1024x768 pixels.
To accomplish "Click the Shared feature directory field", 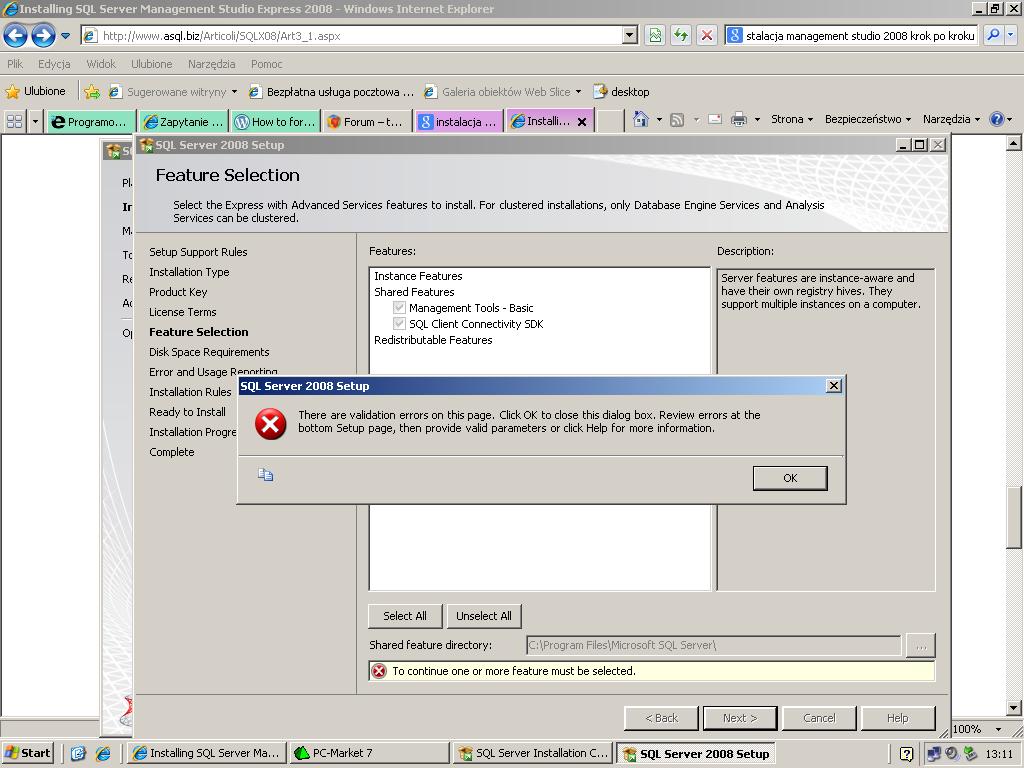I will coord(714,645).
